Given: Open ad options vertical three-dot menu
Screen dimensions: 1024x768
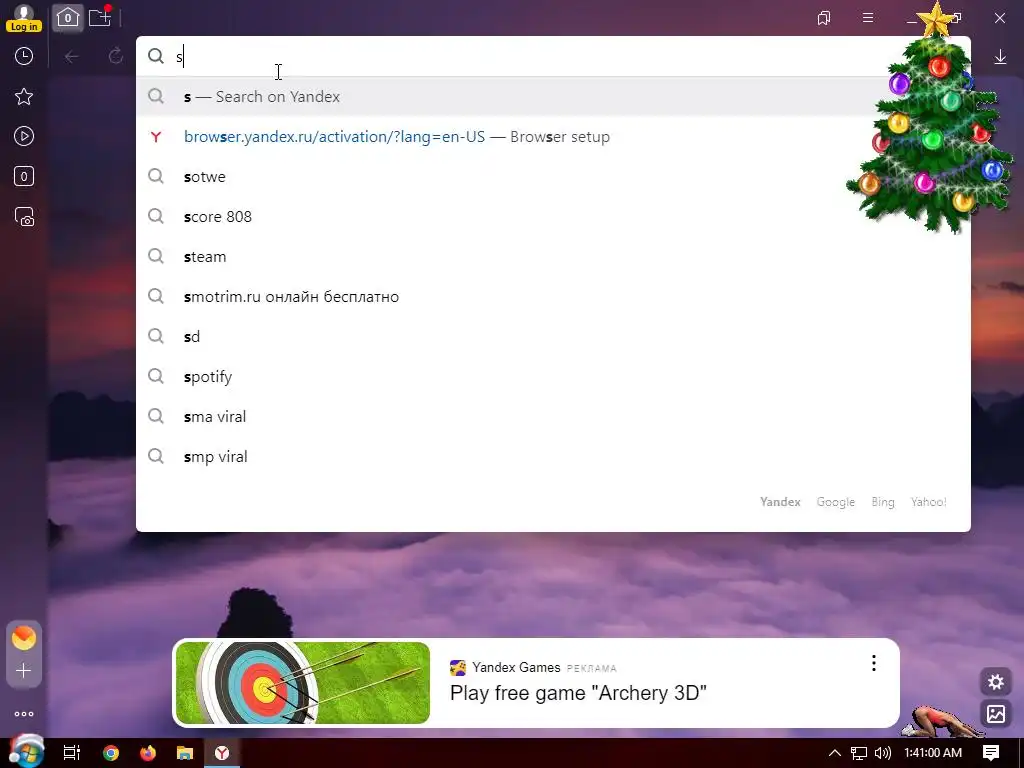Looking at the screenshot, I should pos(874,664).
